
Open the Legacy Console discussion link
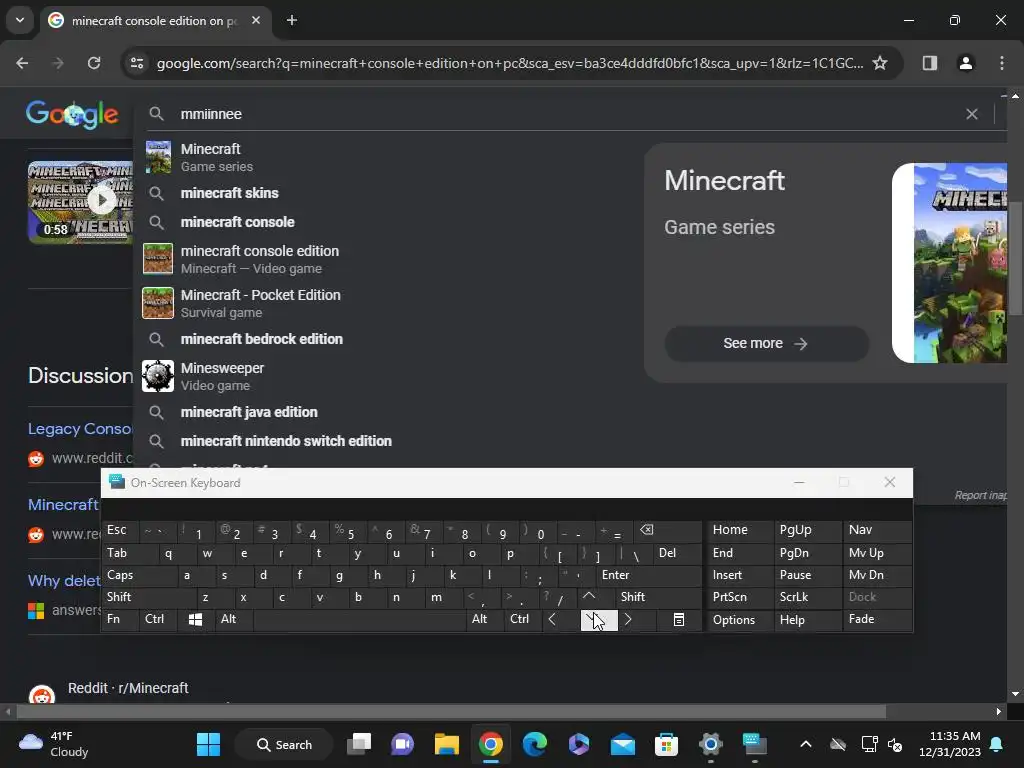pos(80,429)
